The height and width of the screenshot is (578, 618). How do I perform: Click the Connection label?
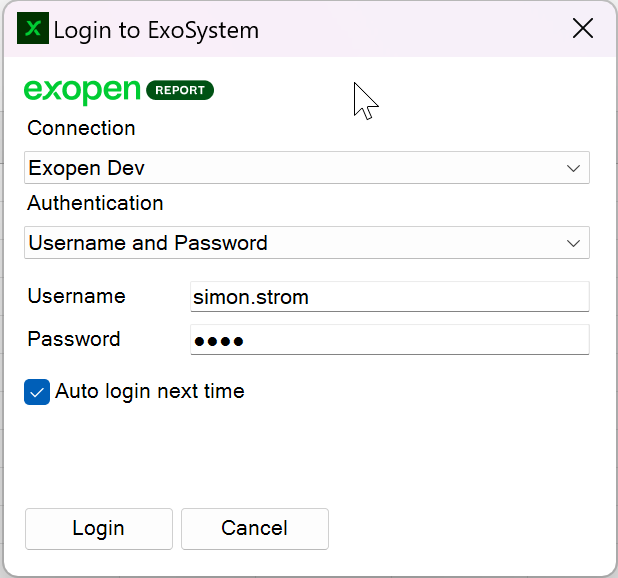[81, 128]
